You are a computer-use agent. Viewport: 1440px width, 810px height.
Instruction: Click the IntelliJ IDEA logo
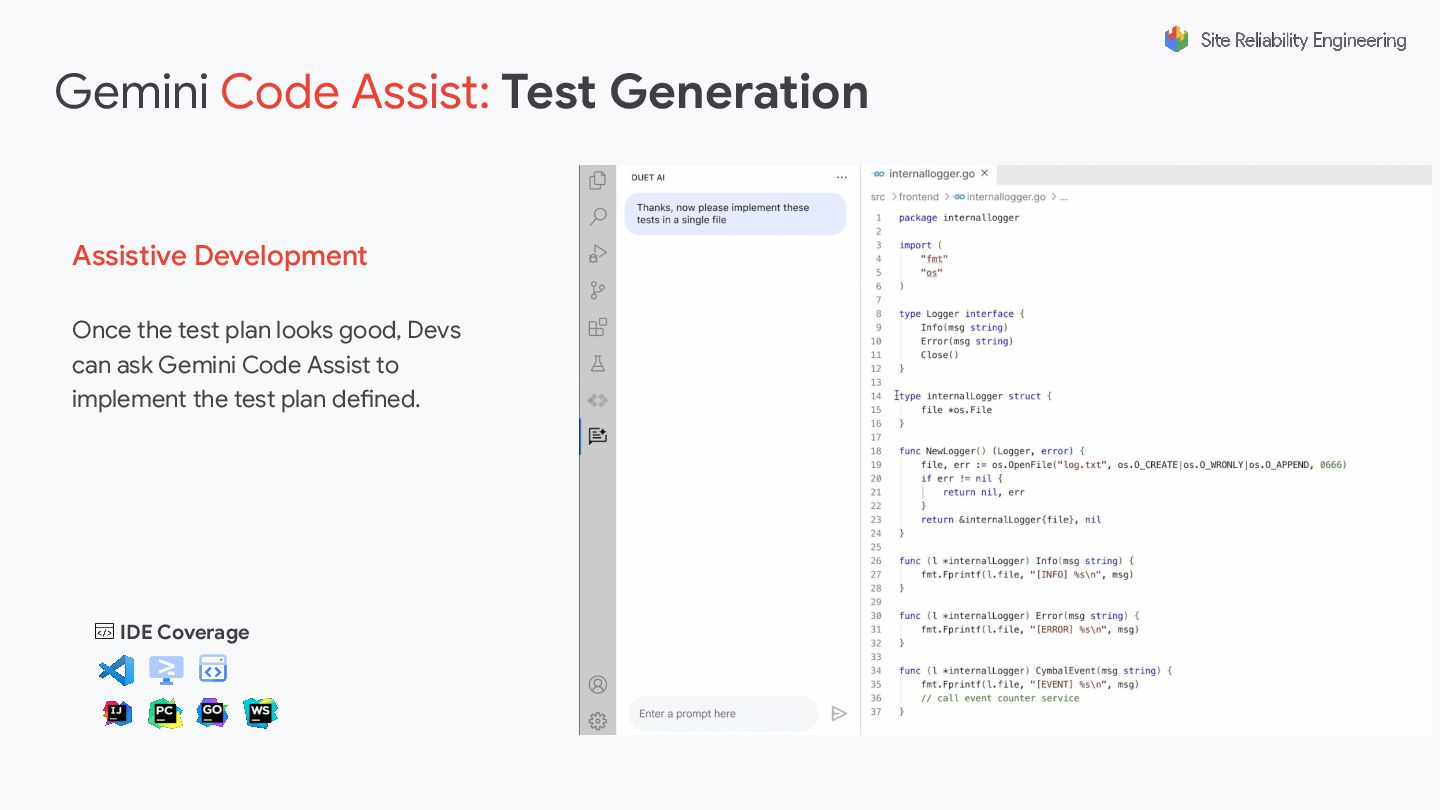[117, 713]
